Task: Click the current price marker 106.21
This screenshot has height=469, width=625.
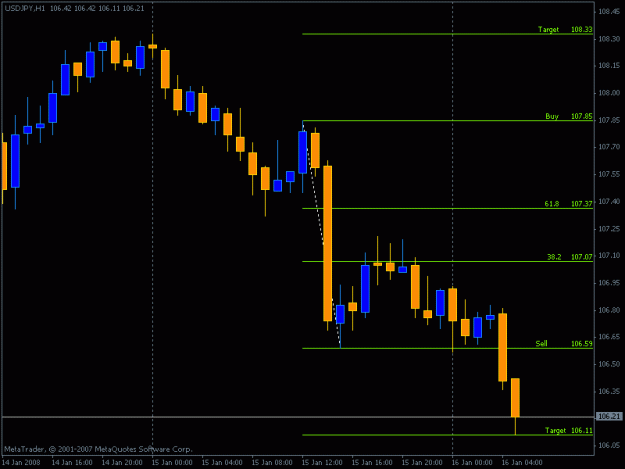Action: 609,416
